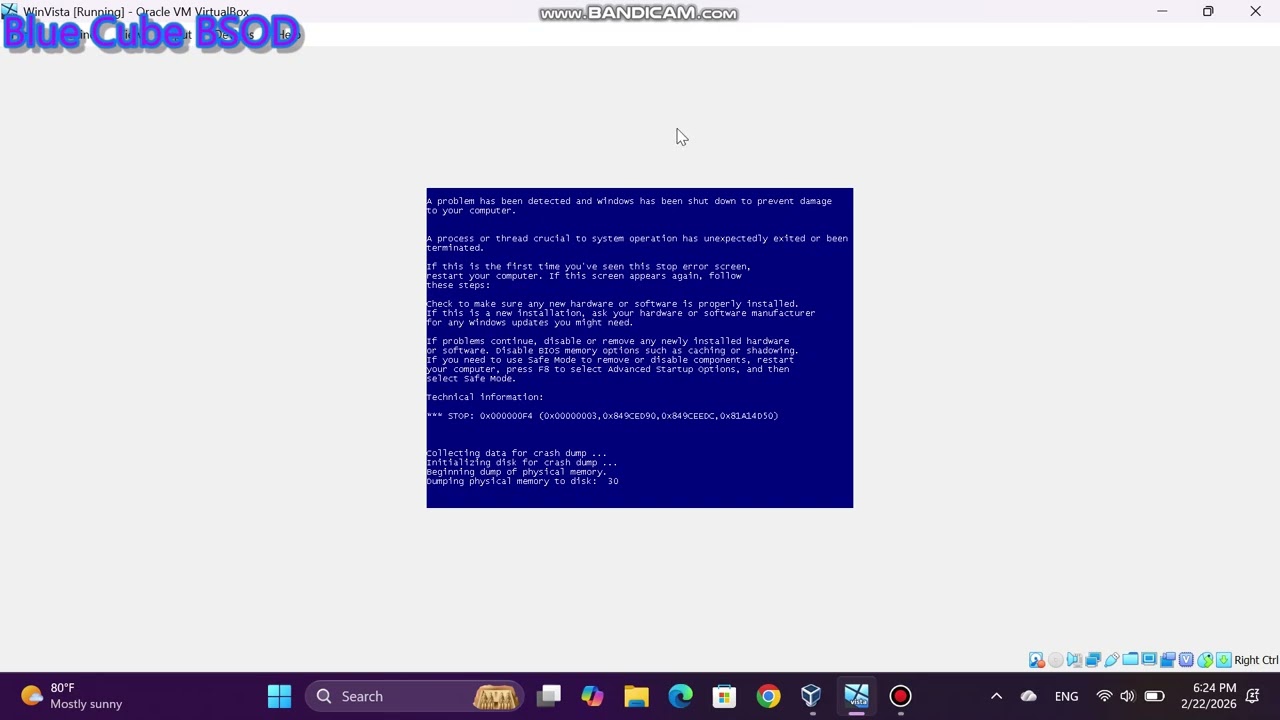Click the CPU virtualization 'V' status icon
The width and height of the screenshot is (1280, 720).
coord(1186,660)
